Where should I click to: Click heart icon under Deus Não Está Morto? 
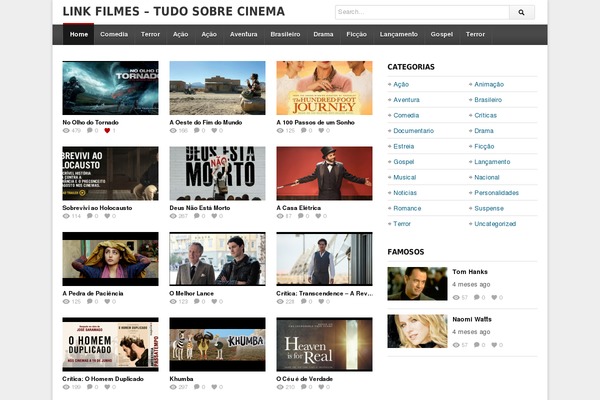(x=214, y=216)
